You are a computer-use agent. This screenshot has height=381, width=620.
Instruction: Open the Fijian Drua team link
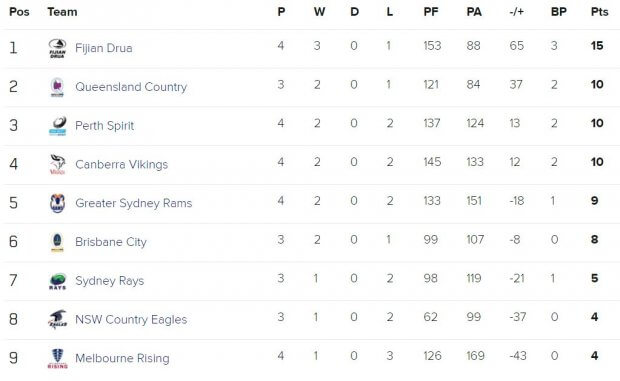point(104,48)
